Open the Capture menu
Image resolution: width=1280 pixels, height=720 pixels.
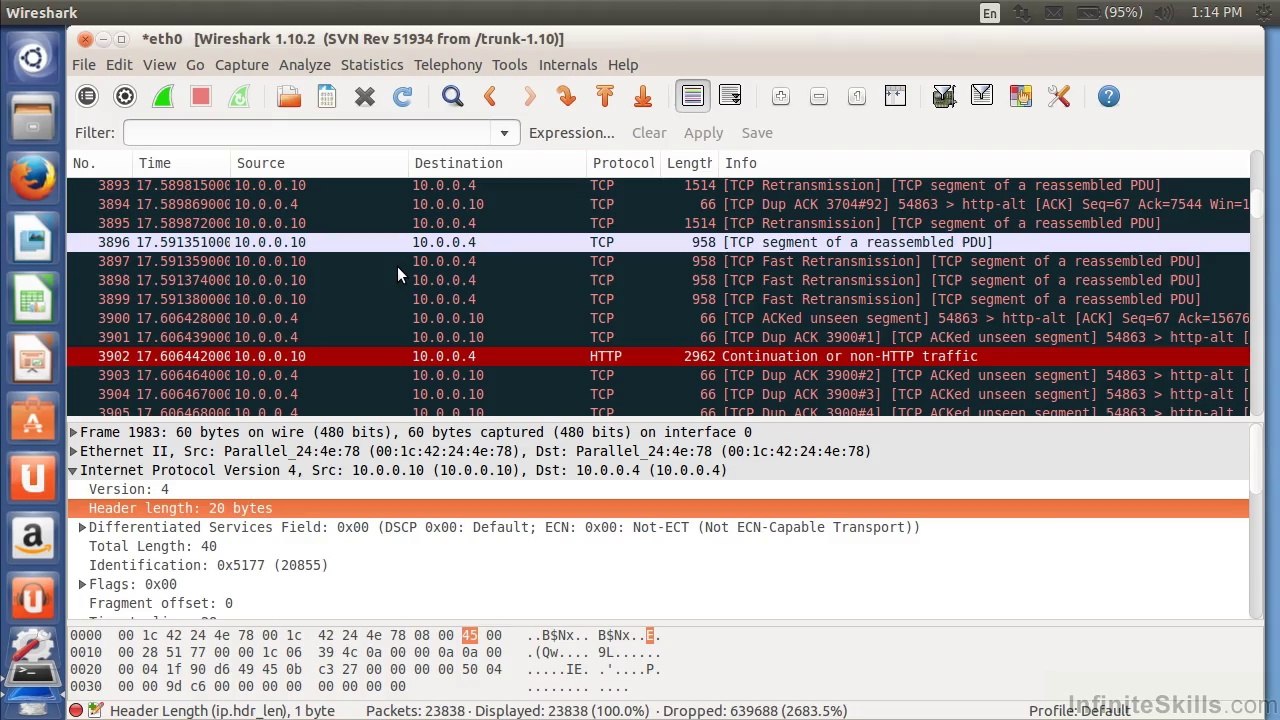point(242,65)
